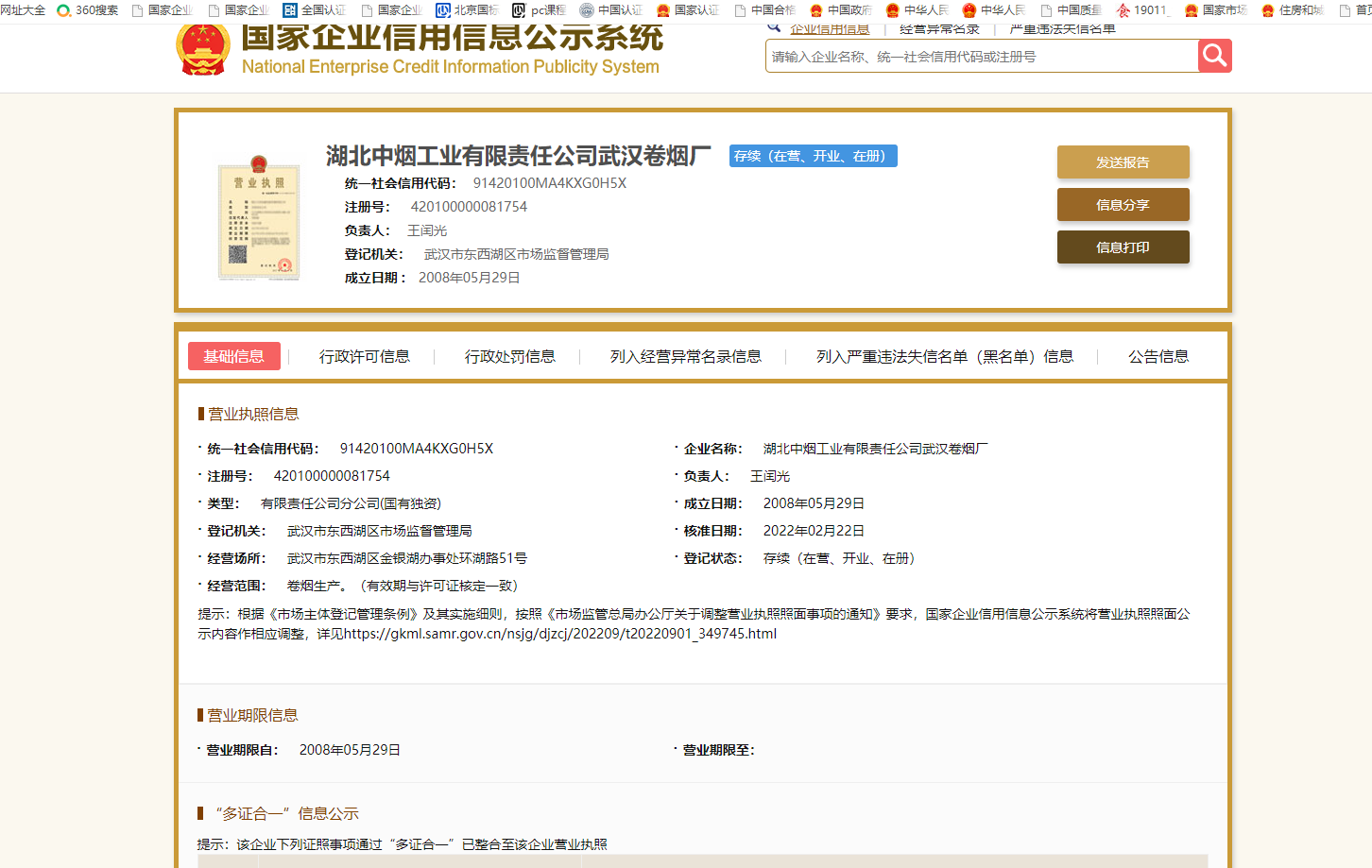Click the 核准日期 value 2022年02月22日

(x=814, y=531)
